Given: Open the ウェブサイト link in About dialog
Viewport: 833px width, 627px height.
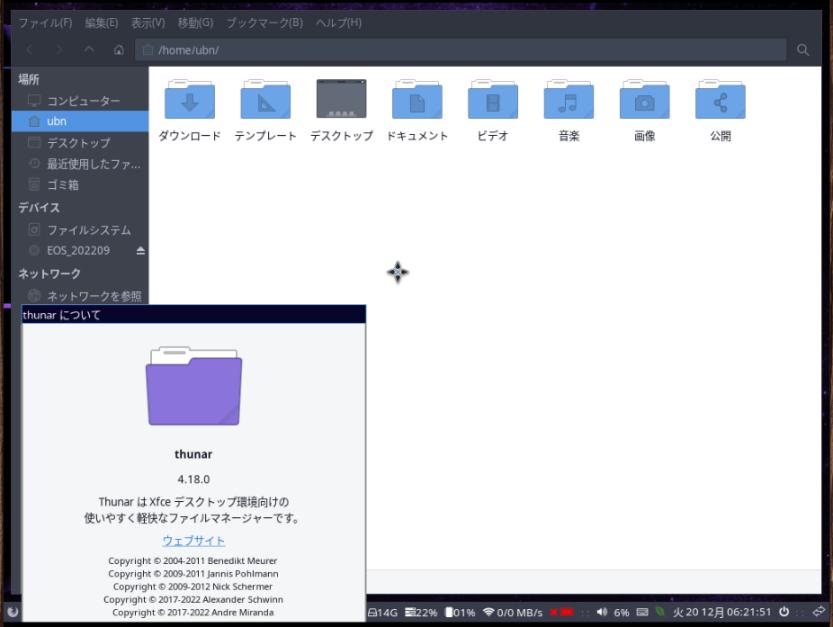Looking at the screenshot, I should click(x=193, y=540).
